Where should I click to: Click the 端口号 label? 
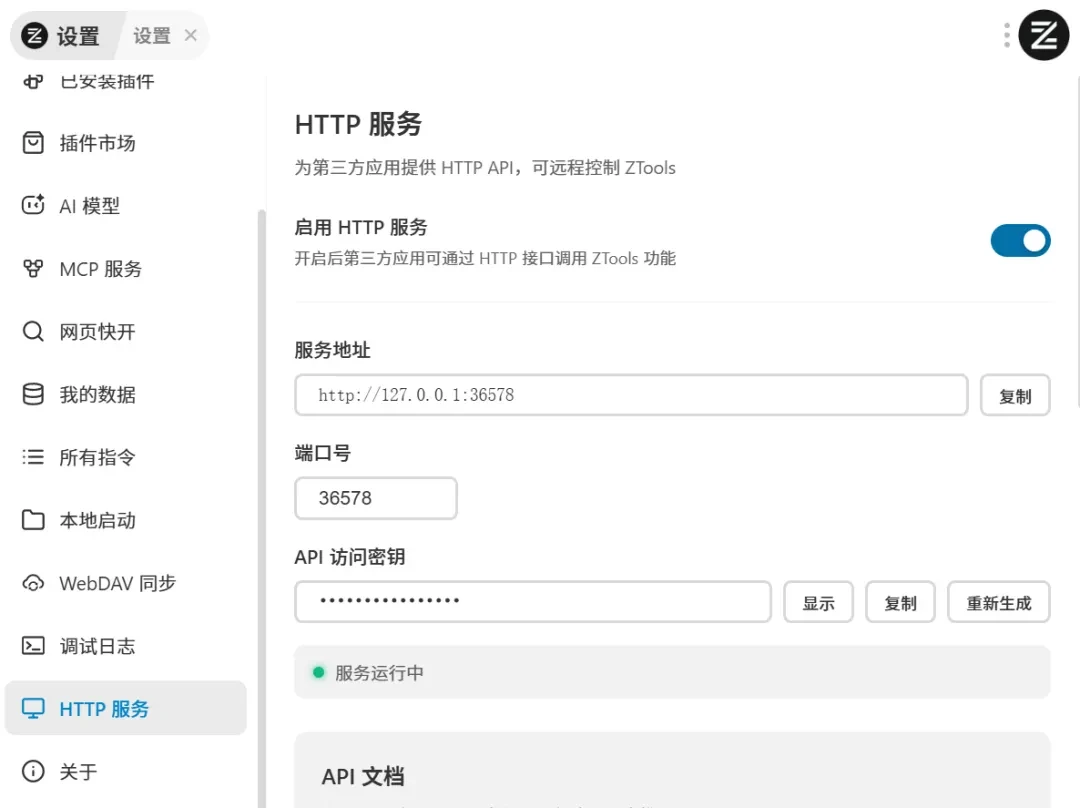[322, 453]
